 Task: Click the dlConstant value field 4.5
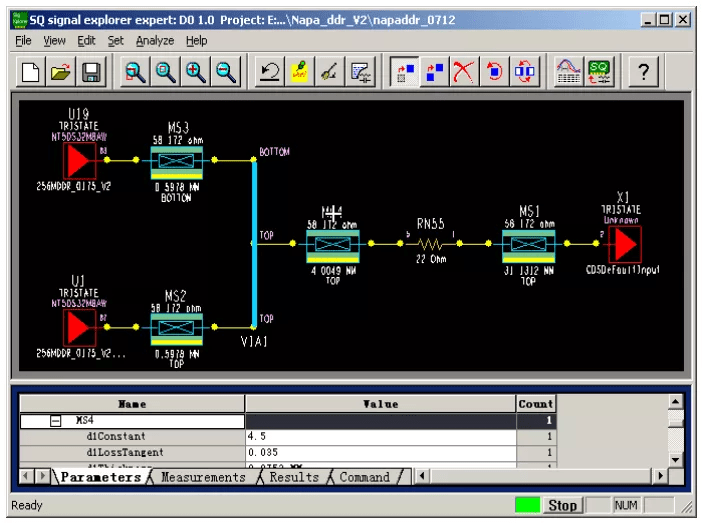(380, 437)
